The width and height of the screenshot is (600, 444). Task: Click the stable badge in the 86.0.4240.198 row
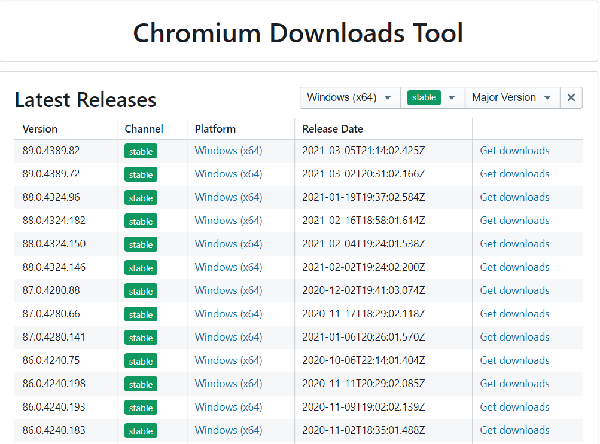pos(140,384)
